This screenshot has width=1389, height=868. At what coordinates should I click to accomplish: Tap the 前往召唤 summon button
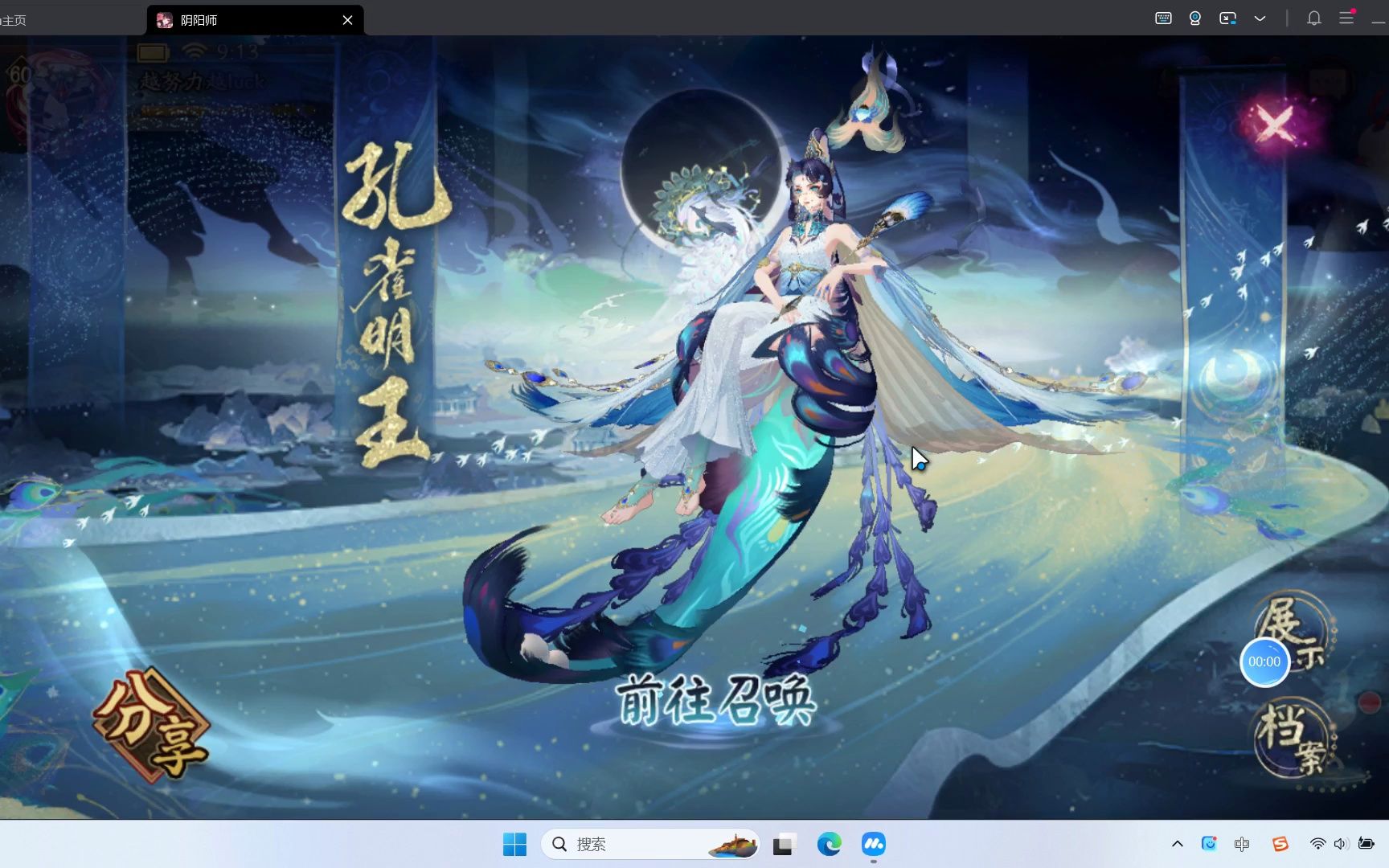coord(715,700)
